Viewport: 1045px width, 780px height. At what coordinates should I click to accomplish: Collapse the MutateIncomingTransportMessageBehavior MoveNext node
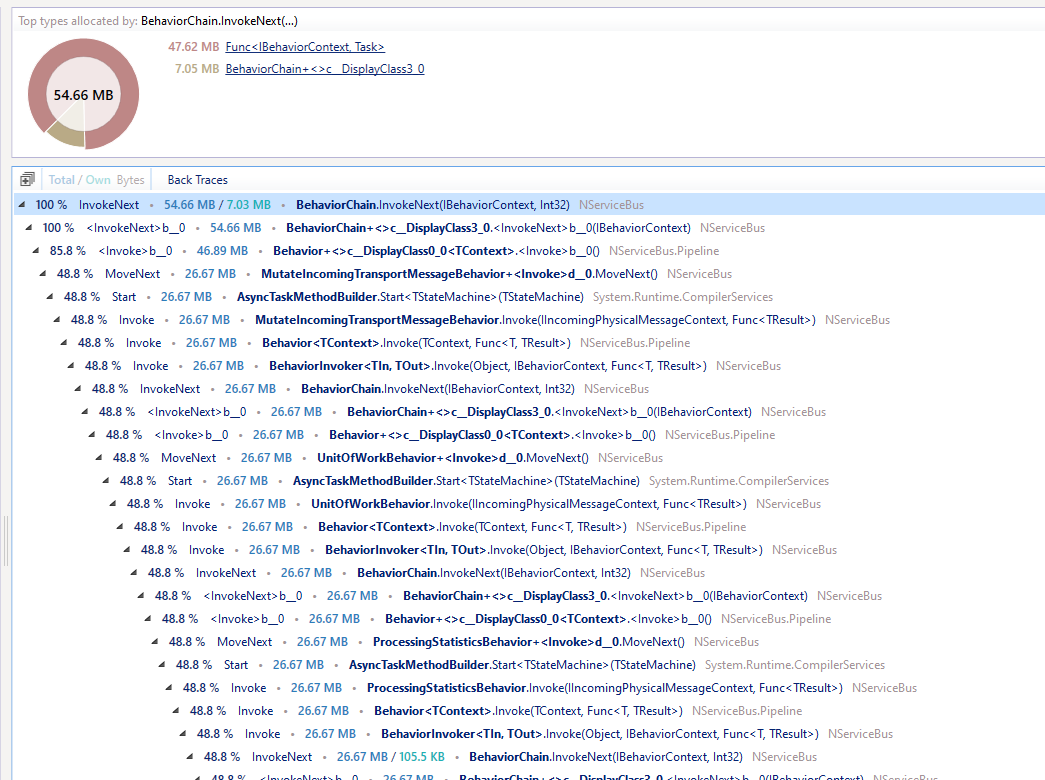[43, 274]
